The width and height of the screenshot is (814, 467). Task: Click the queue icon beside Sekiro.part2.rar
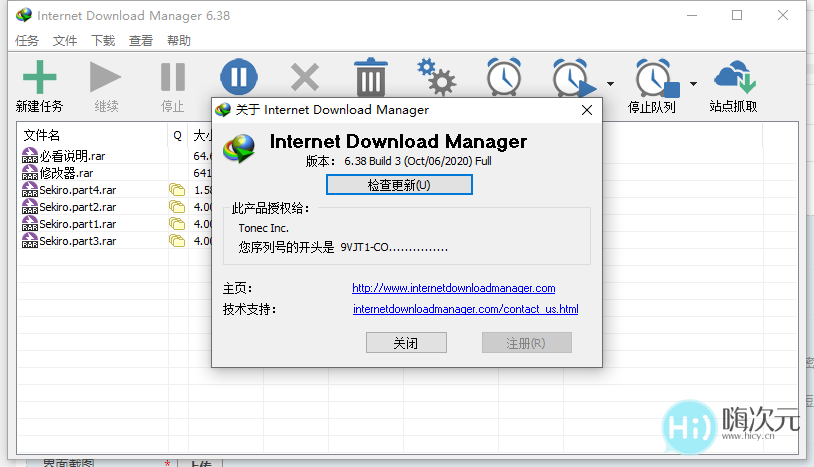coord(177,207)
